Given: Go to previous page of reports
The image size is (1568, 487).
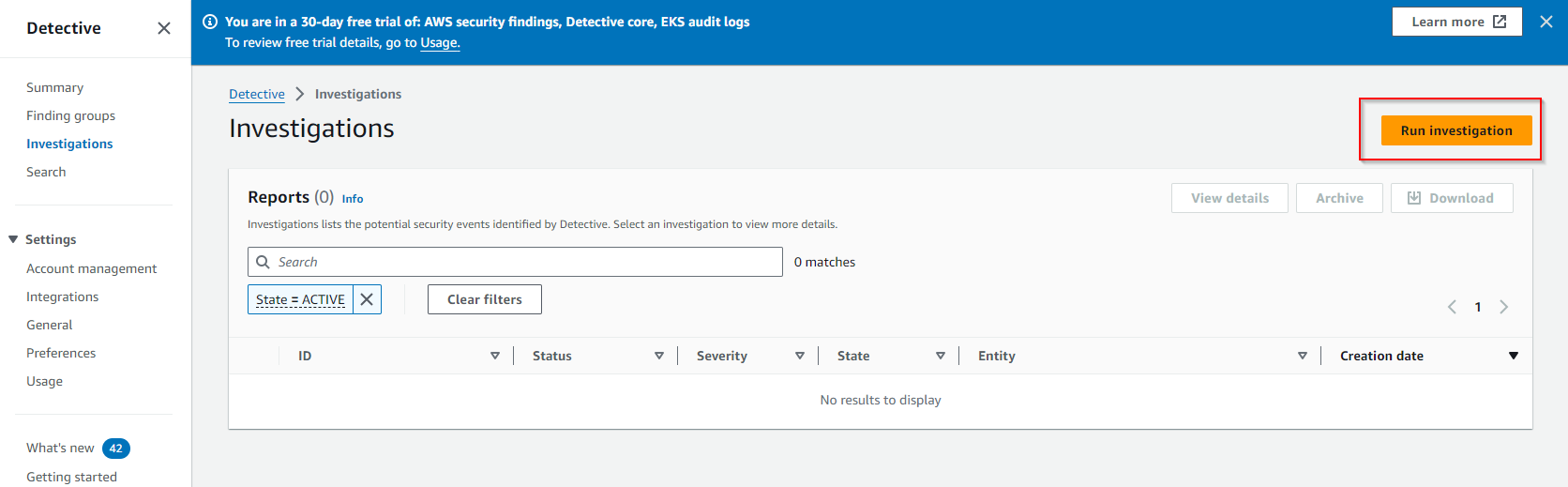Looking at the screenshot, I should click(x=1452, y=307).
